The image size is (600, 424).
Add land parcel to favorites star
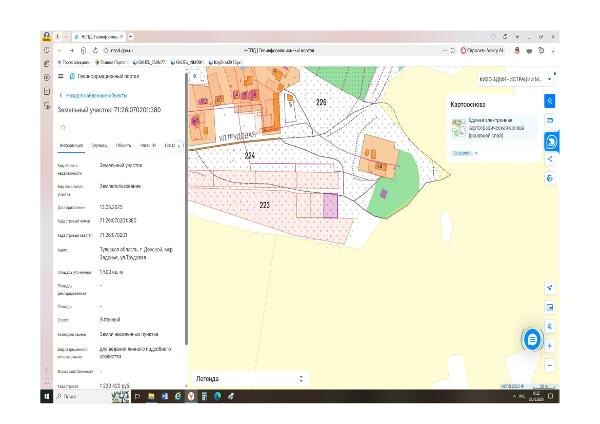pos(63,127)
